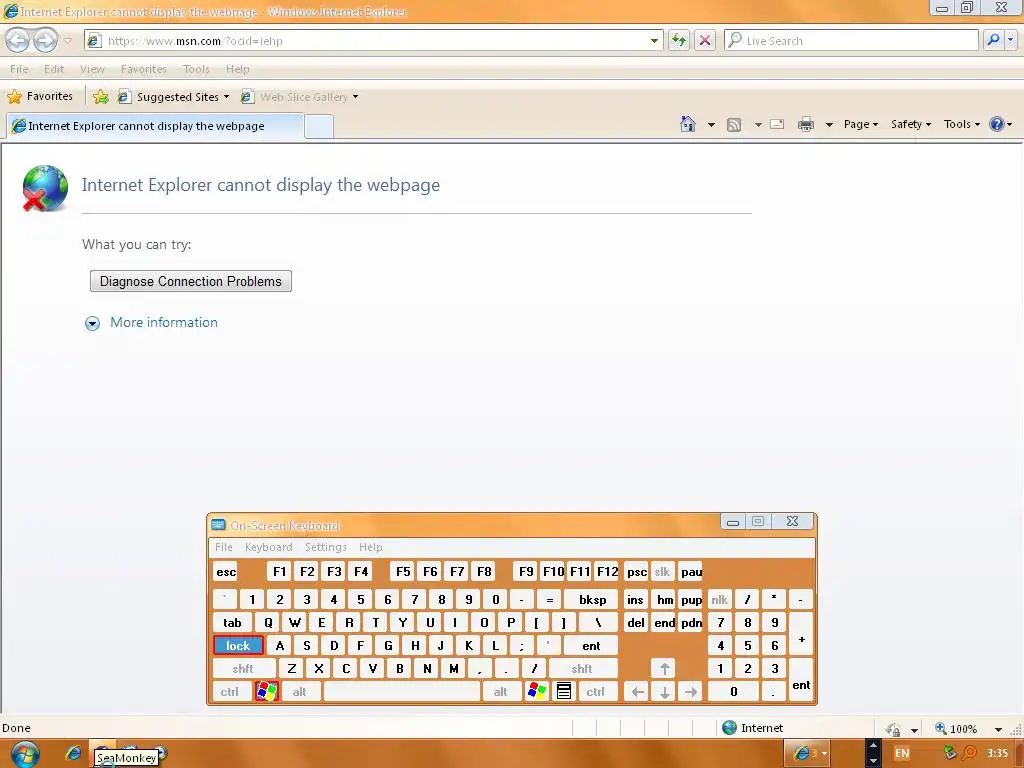This screenshot has height=768, width=1024.
Task: Click the red Stop loading icon
Action: [705, 40]
